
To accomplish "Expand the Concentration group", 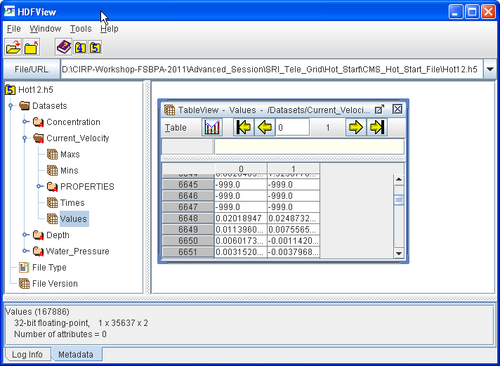I will tap(25, 122).
